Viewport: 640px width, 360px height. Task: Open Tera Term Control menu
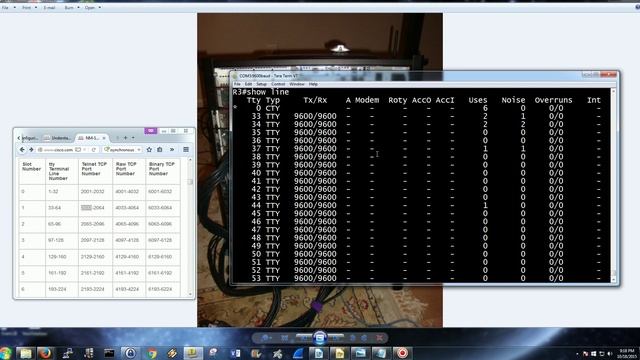coord(278,84)
